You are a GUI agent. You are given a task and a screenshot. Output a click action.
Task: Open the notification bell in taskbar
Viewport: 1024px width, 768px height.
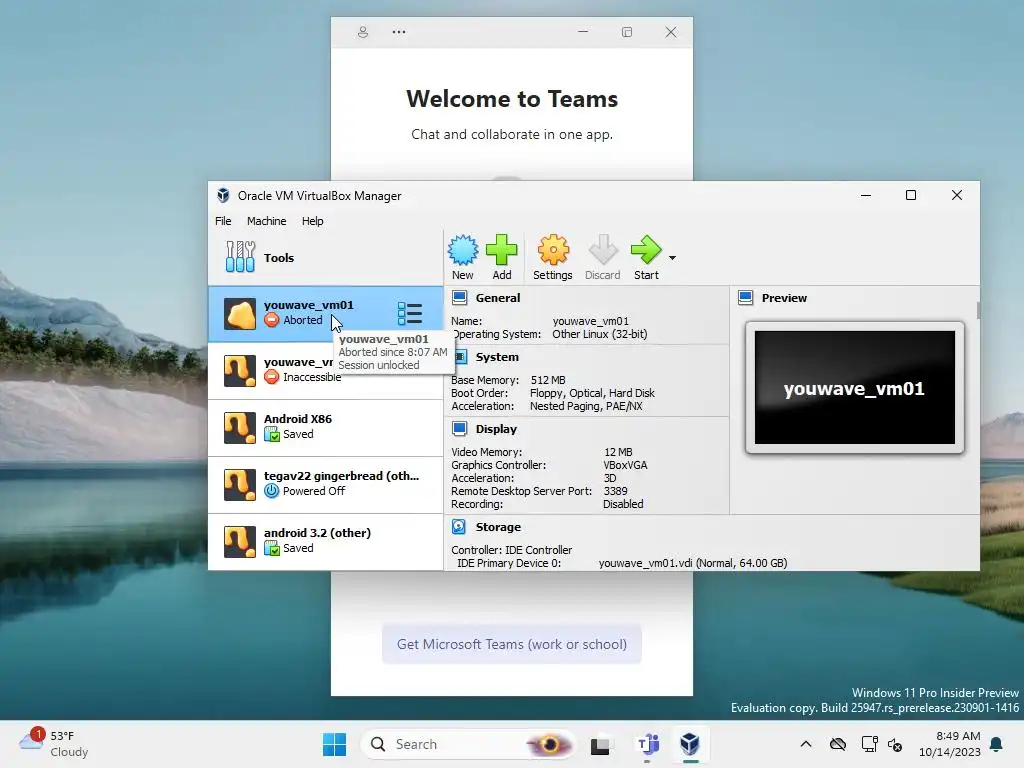(x=997, y=744)
